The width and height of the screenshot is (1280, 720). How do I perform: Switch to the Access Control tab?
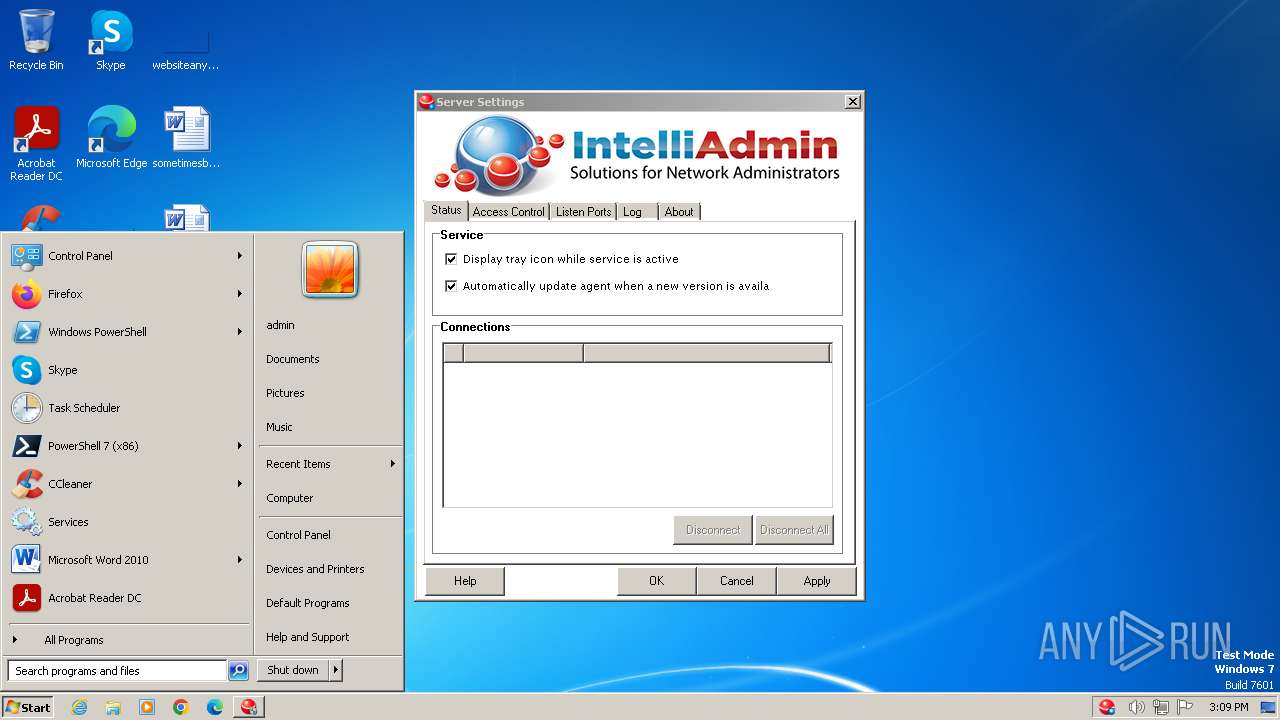[x=509, y=212]
